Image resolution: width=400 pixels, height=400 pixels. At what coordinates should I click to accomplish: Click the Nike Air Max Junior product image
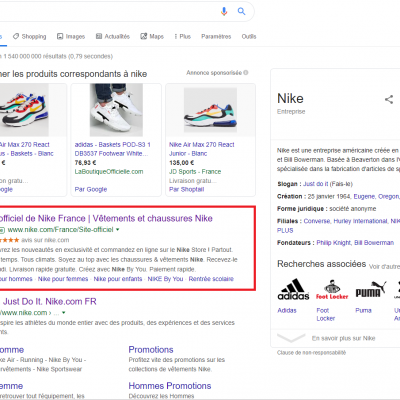coord(210,110)
